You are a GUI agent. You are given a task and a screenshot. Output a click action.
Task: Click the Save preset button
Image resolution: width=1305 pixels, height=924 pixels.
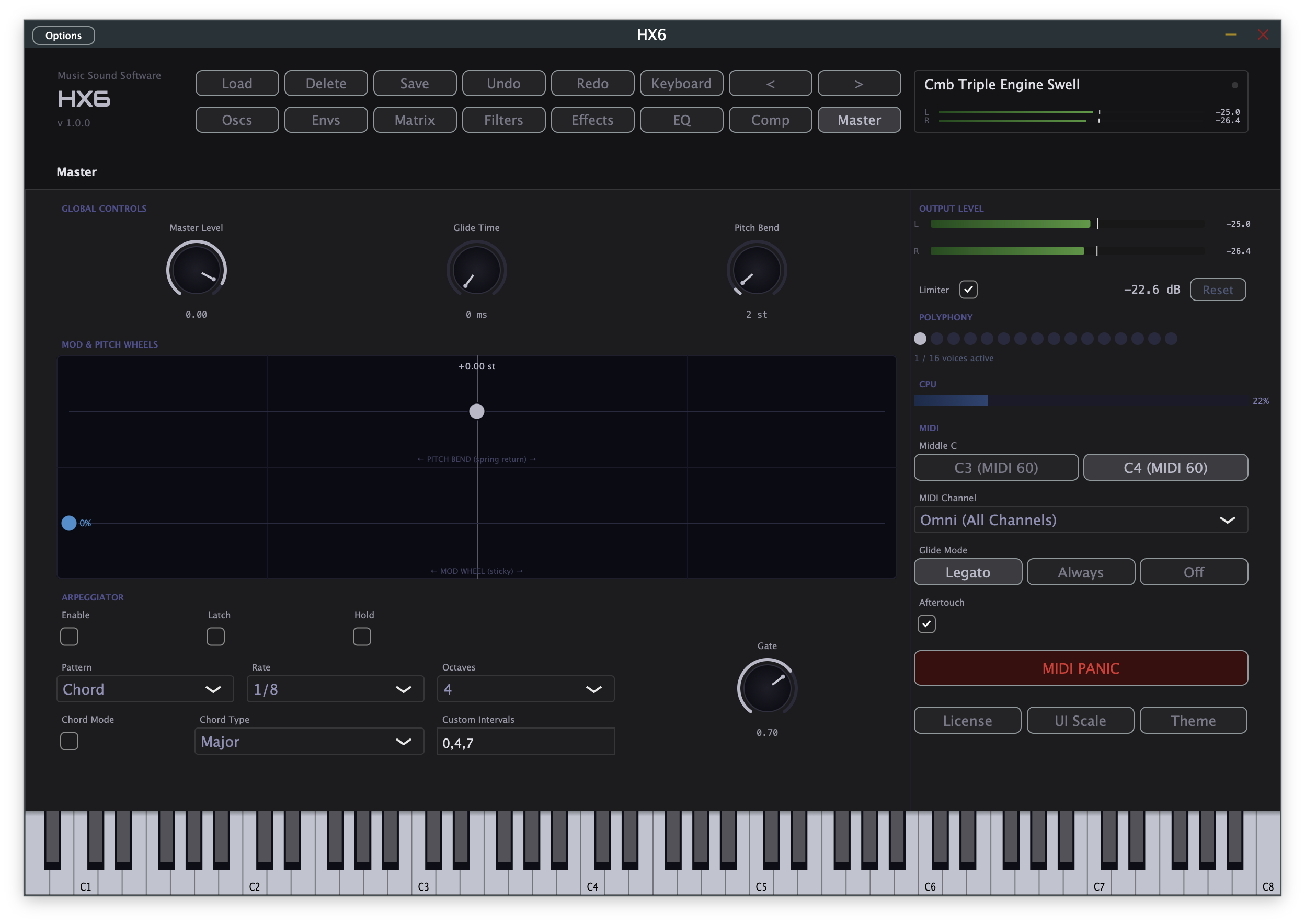[x=414, y=84]
